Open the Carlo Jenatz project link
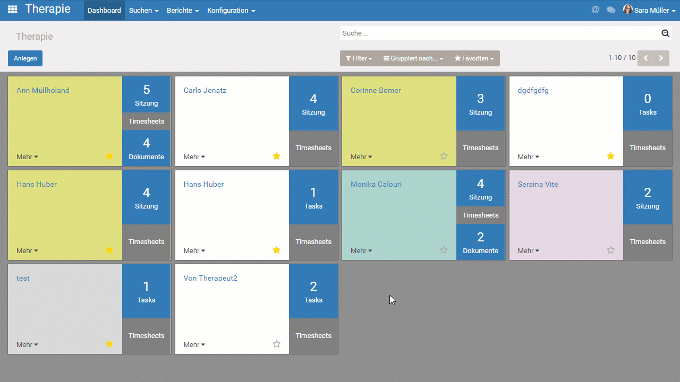This screenshot has height=382, width=680. [x=205, y=90]
